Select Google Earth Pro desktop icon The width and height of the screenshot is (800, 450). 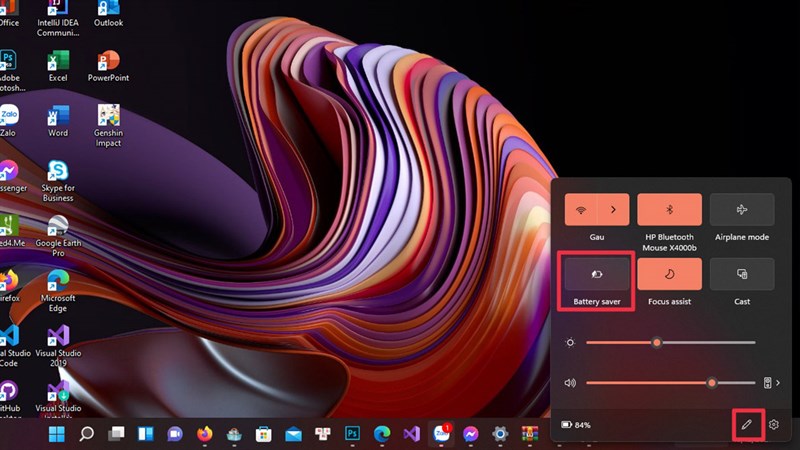click(58, 236)
